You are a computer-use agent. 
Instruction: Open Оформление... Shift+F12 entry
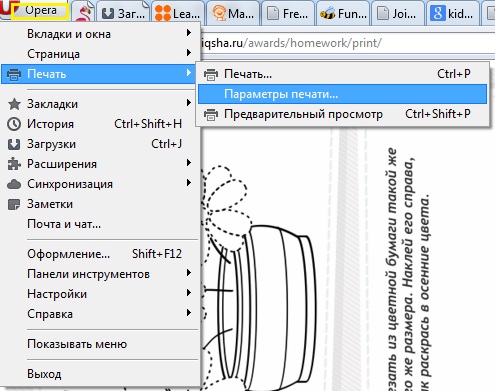point(100,254)
